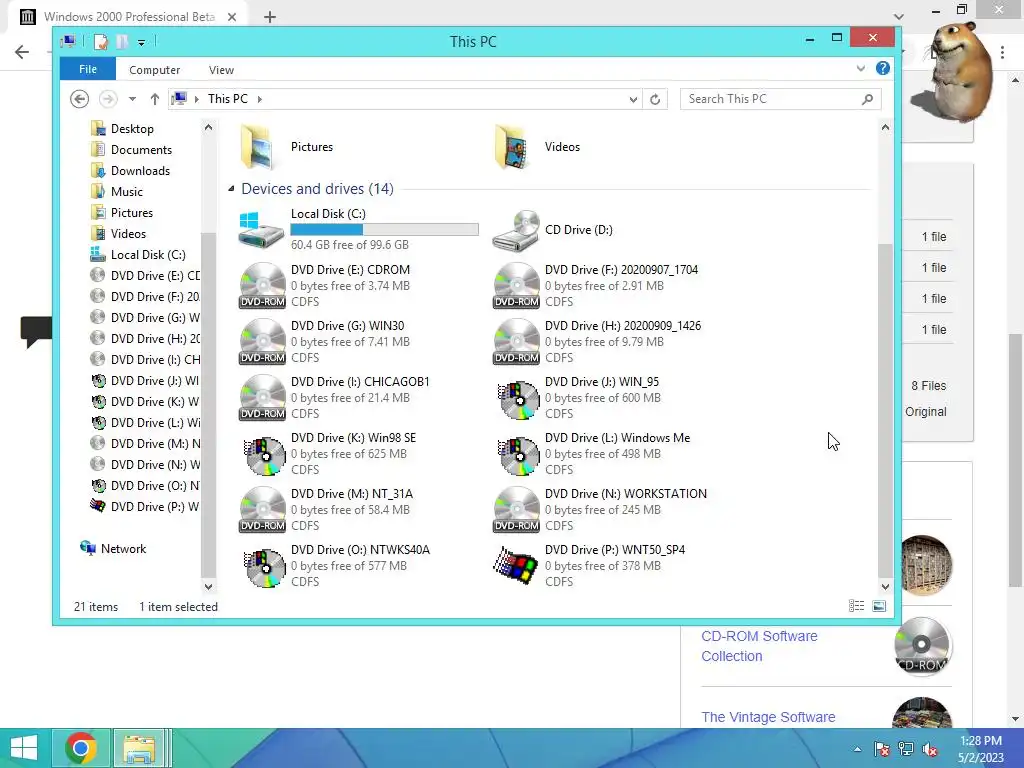Select DVD Drive (L:) Windows Me icon

(x=518, y=455)
